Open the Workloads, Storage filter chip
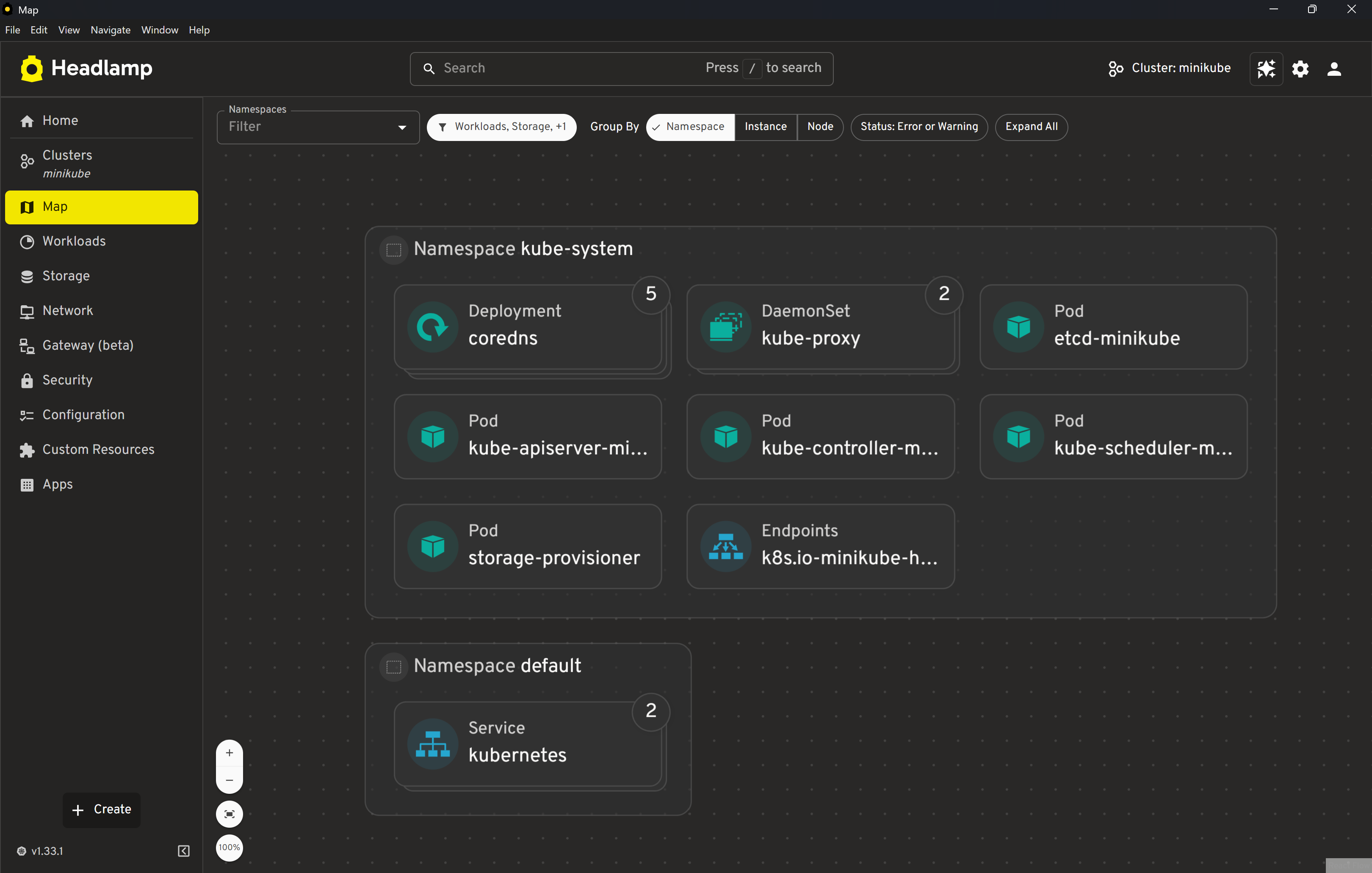The image size is (1372, 873). coord(501,127)
